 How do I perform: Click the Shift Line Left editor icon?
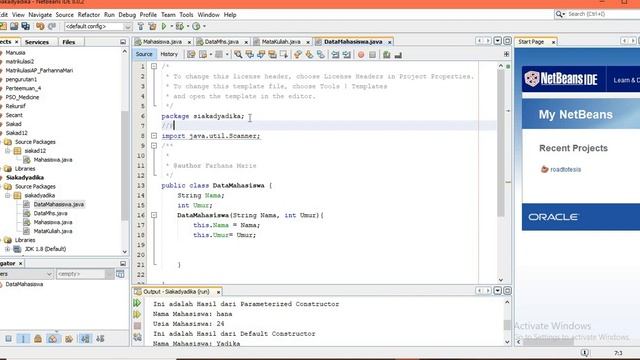tap(335, 54)
